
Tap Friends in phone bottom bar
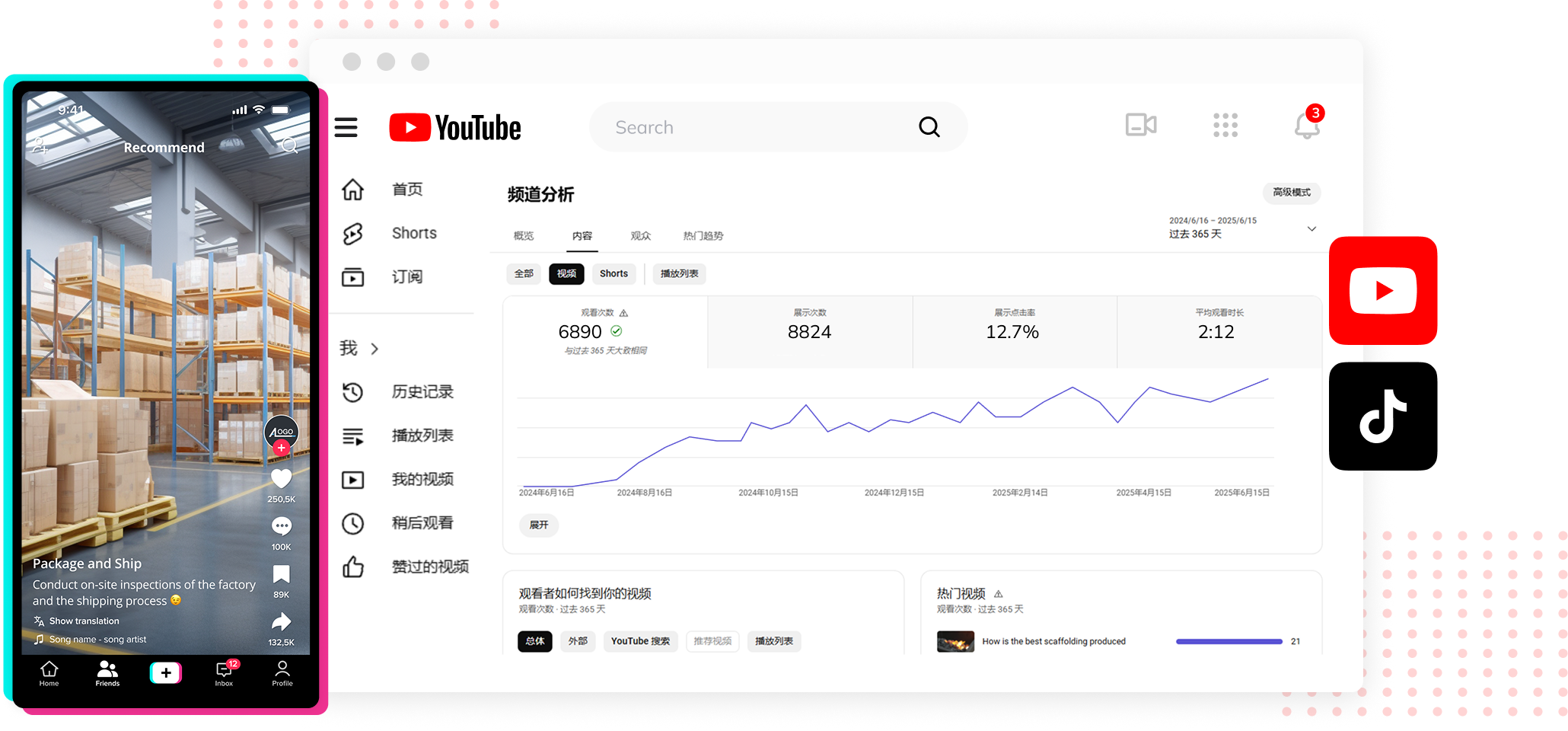(x=107, y=673)
